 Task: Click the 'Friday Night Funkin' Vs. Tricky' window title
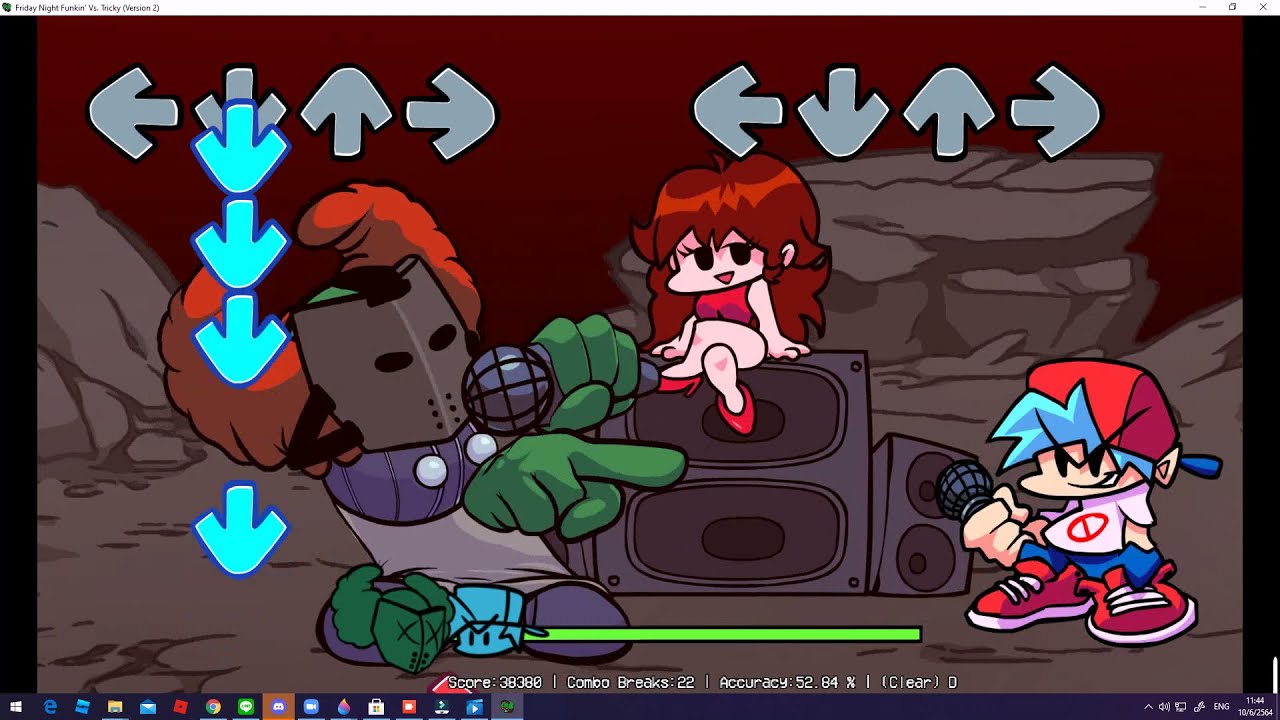pos(87,8)
